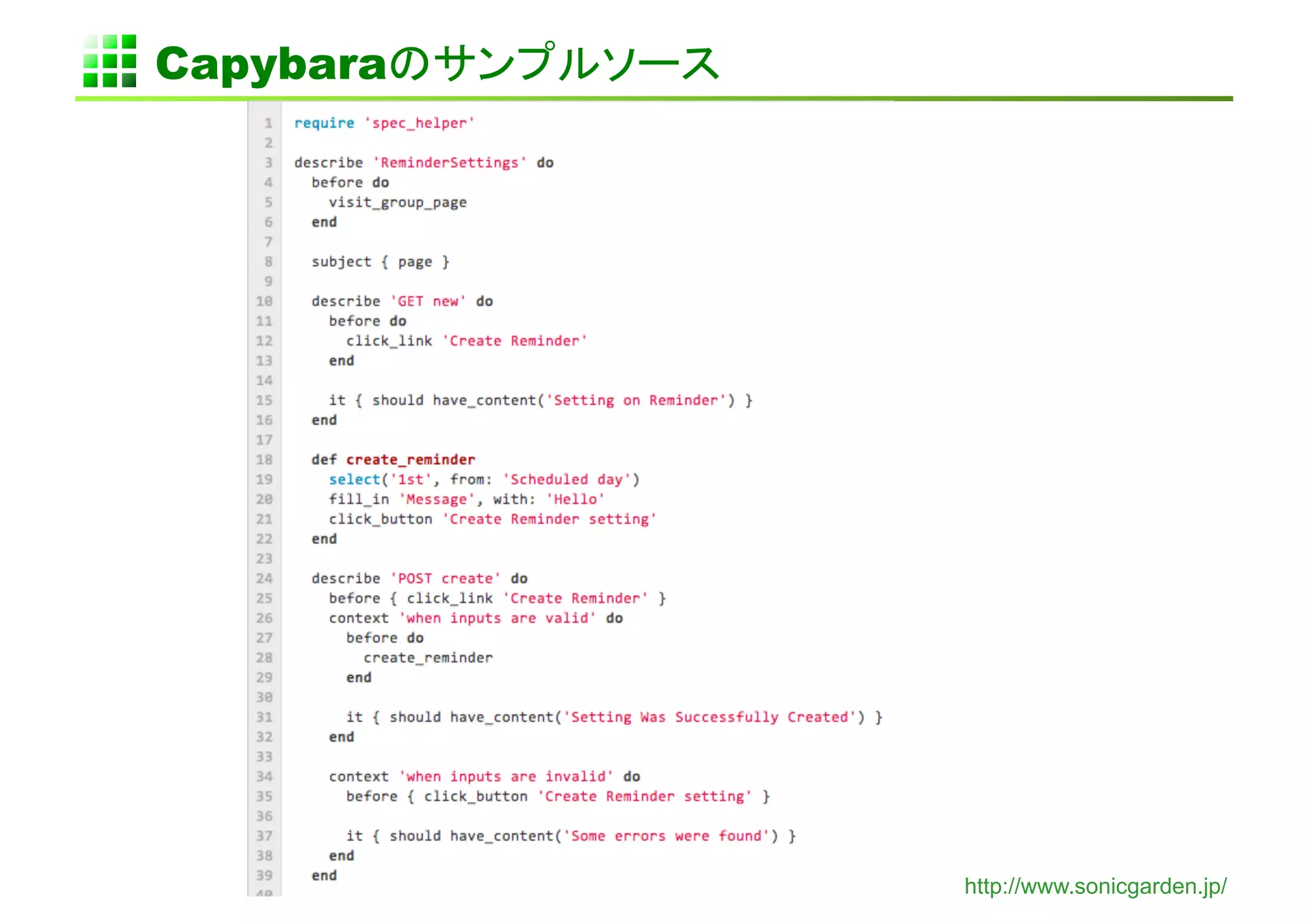This screenshot has width=1308, height=924.
Task: Click the 'subject { page }' line
Action: 380,262
